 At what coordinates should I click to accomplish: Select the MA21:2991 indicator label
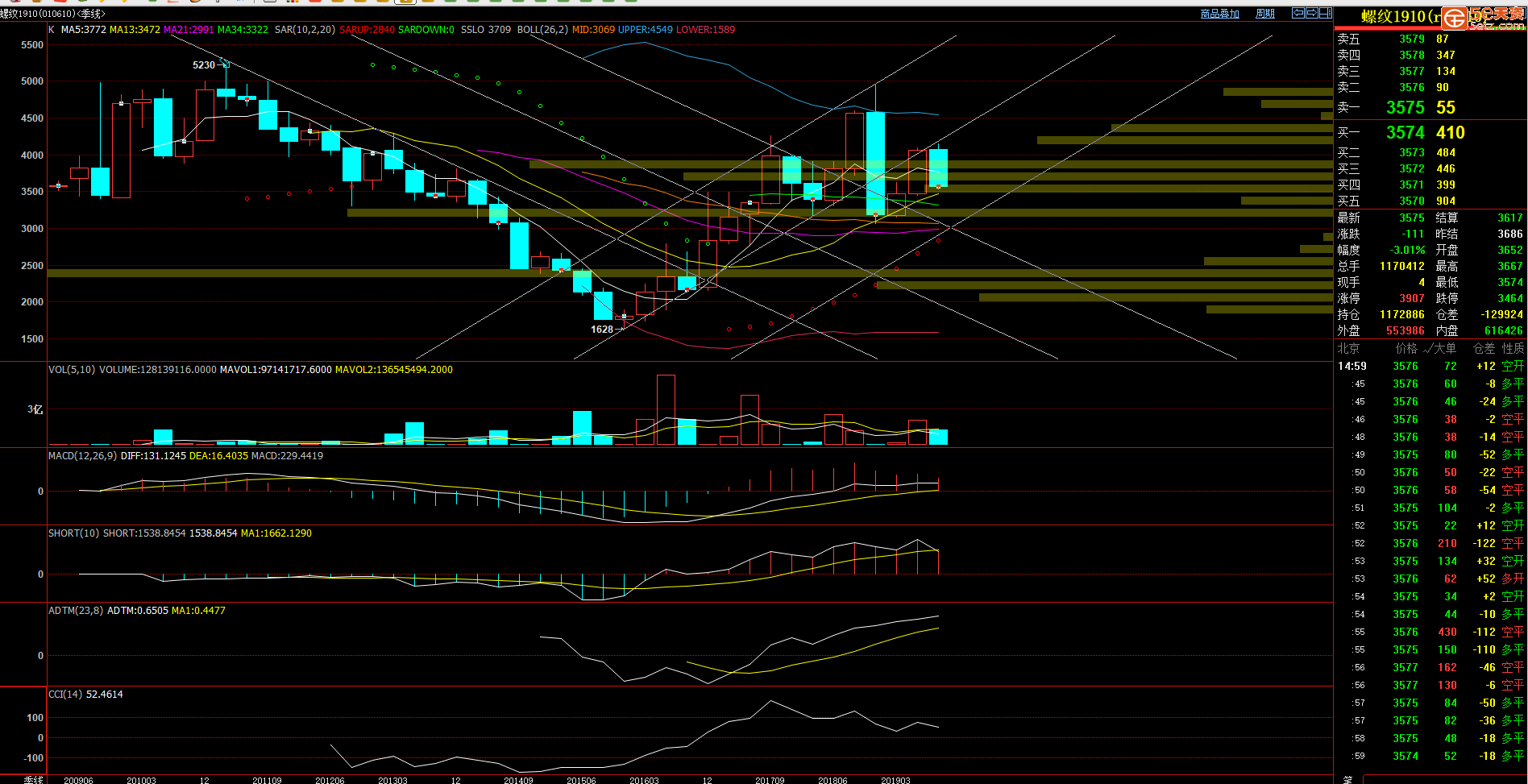pos(189,30)
